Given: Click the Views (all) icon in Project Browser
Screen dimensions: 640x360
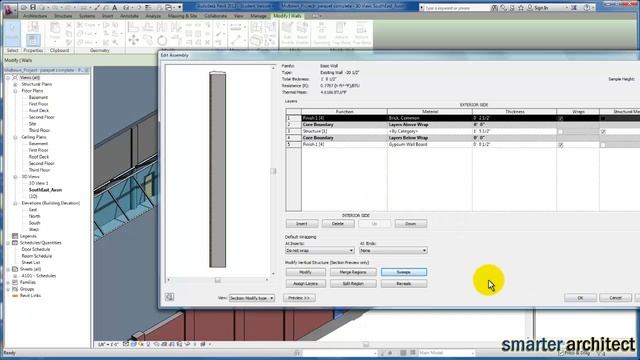Looking at the screenshot, I should tap(15, 77).
